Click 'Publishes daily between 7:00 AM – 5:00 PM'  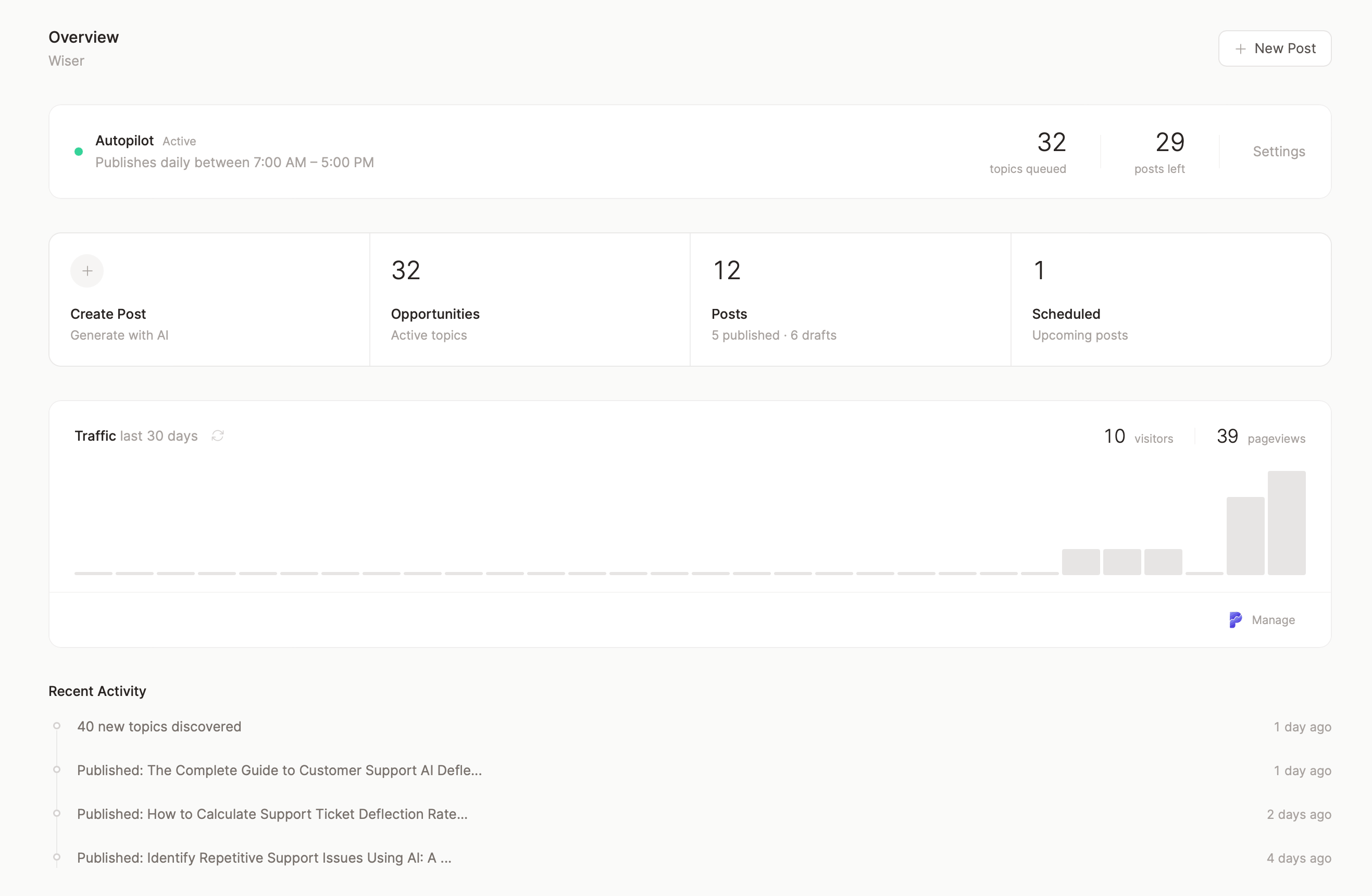point(234,163)
